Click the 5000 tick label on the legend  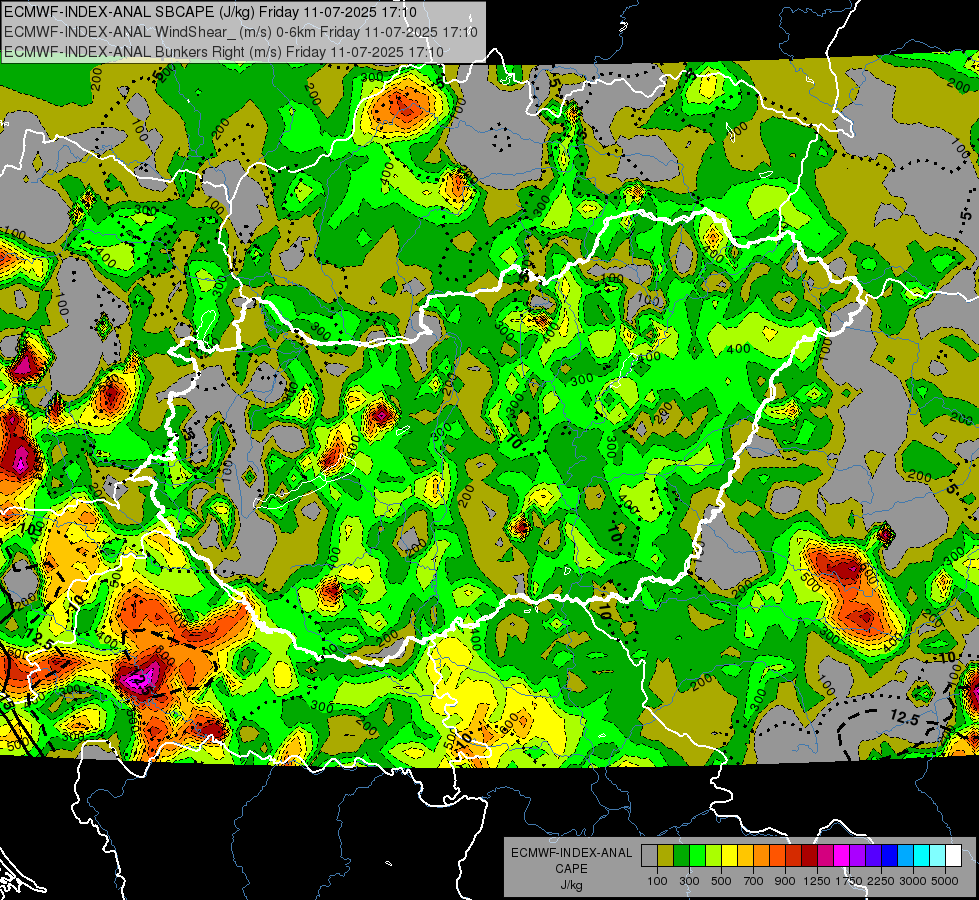(x=945, y=881)
